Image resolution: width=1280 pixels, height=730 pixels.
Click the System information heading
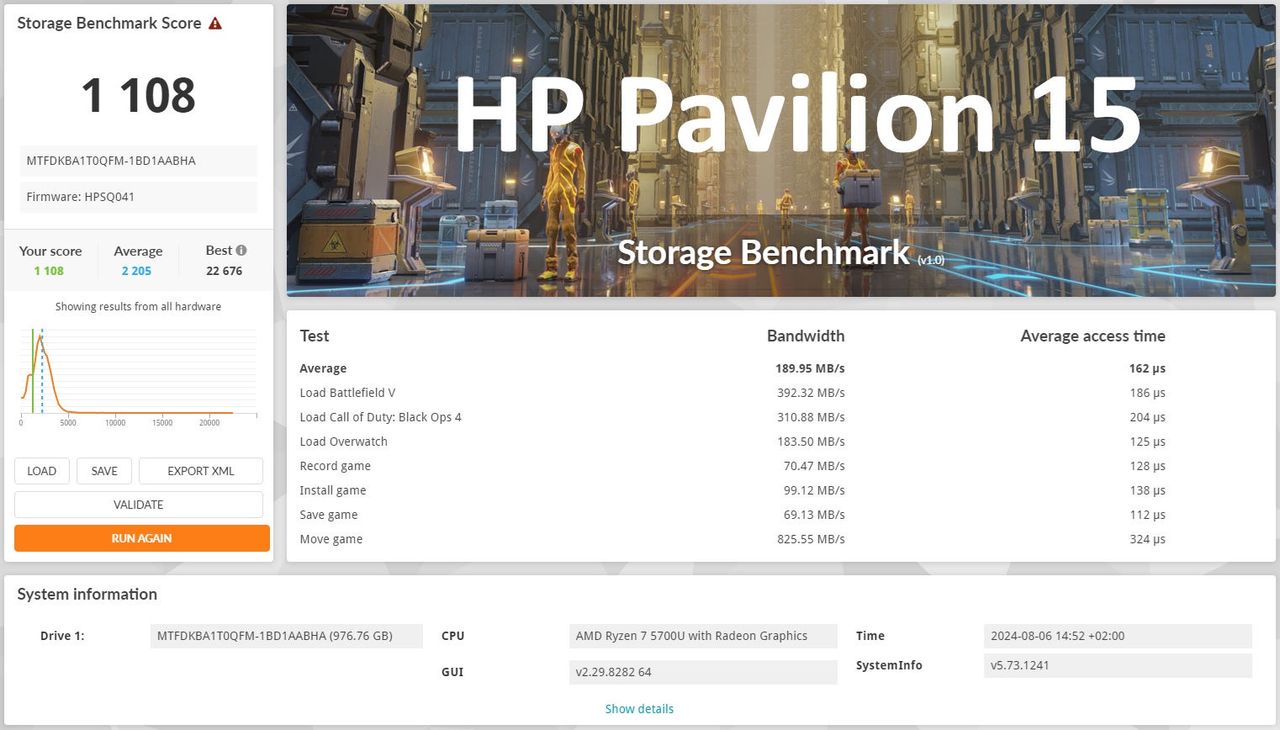pos(87,594)
